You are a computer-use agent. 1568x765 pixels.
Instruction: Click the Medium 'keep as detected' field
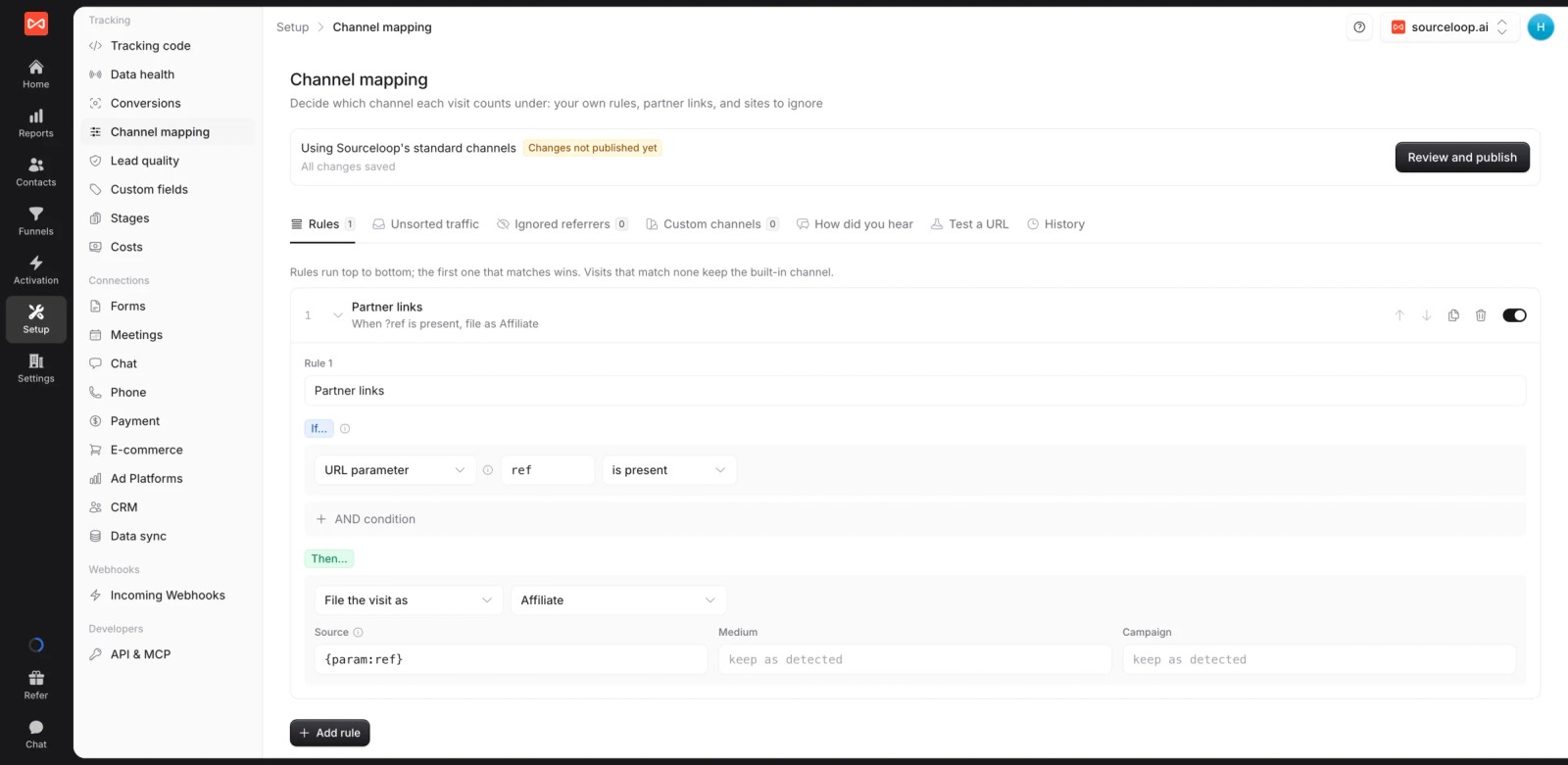click(914, 660)
